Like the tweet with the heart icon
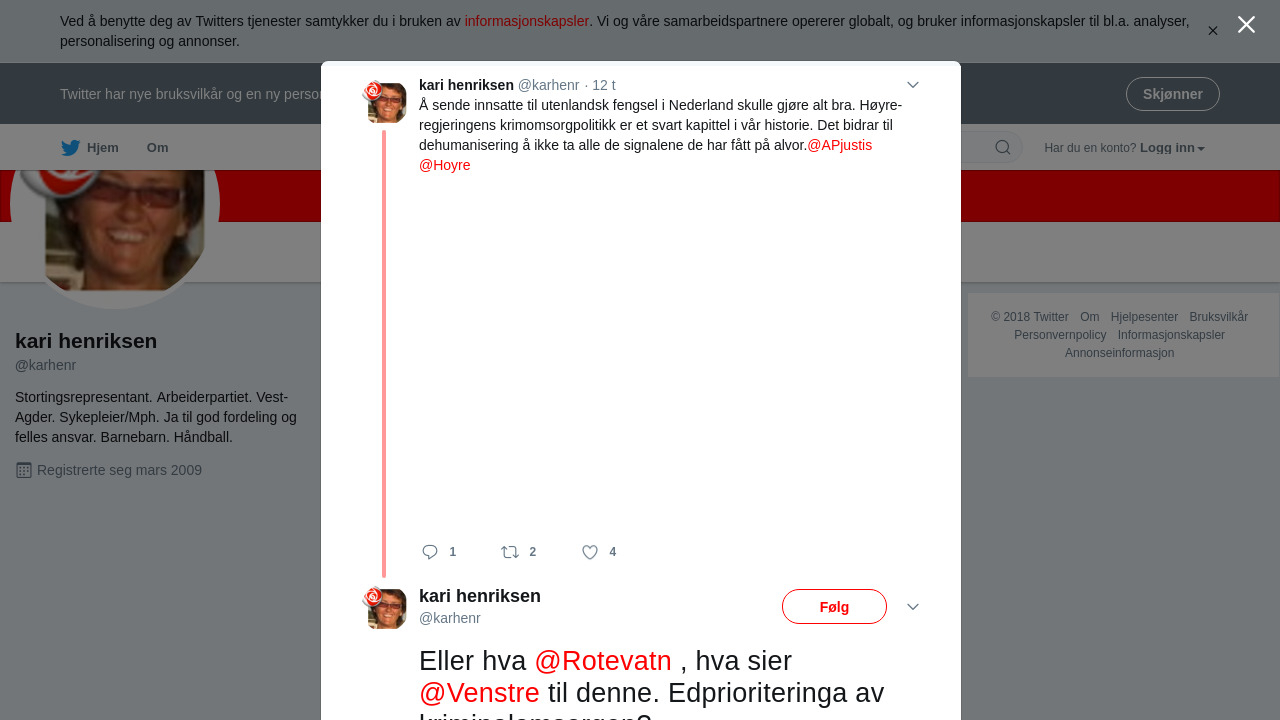This screenshot has height=720, width=1280. [x=590, y=552]
